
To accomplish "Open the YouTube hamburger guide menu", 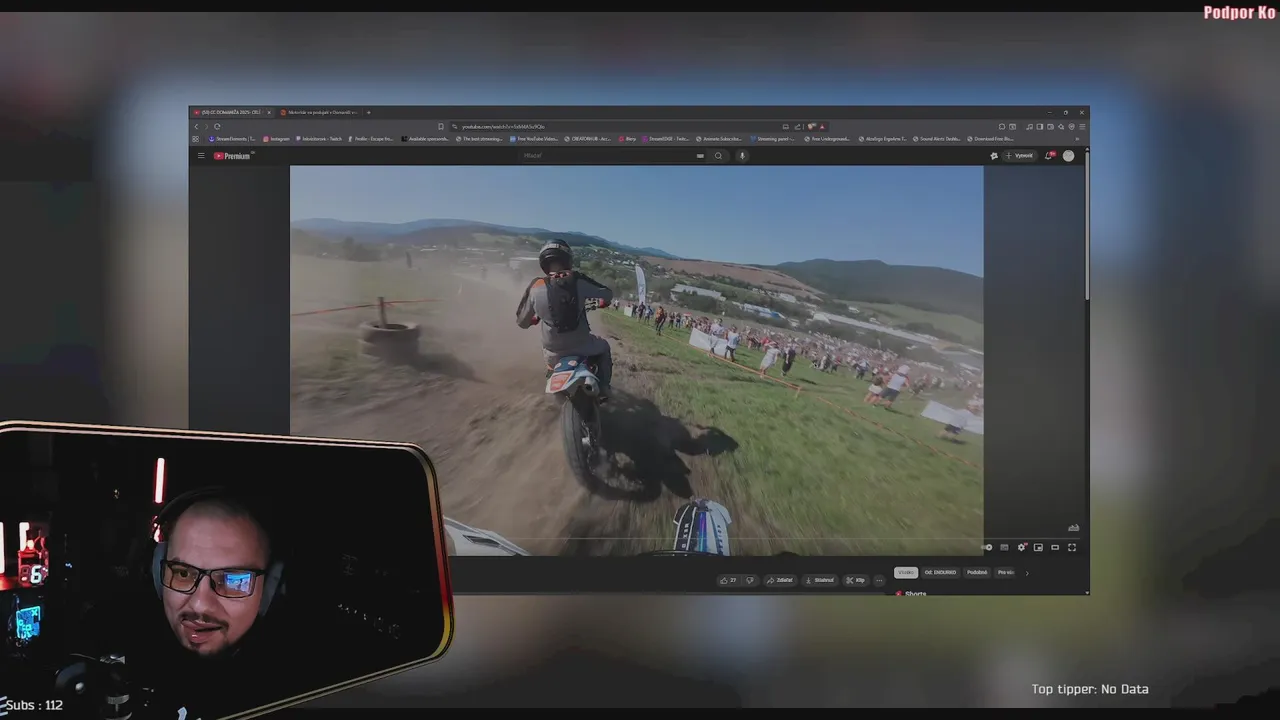I will pos(201,156).
